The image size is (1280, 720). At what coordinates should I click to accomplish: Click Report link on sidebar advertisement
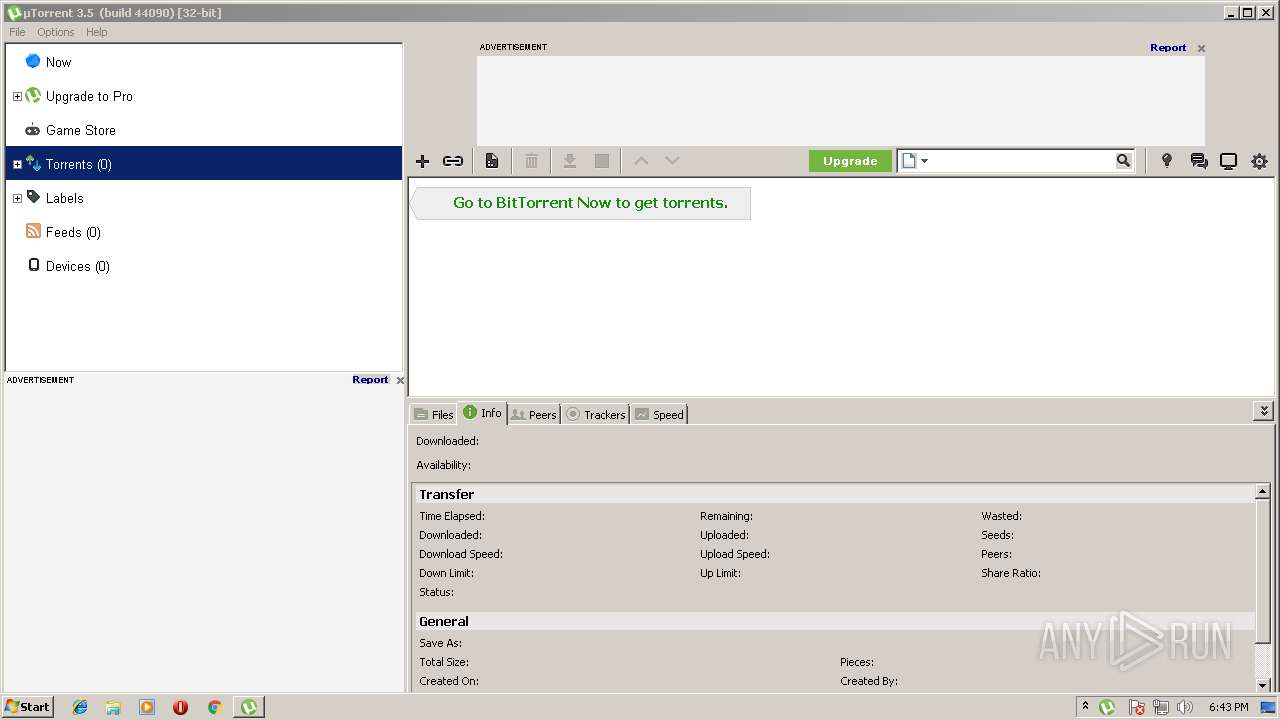[370, 379]
